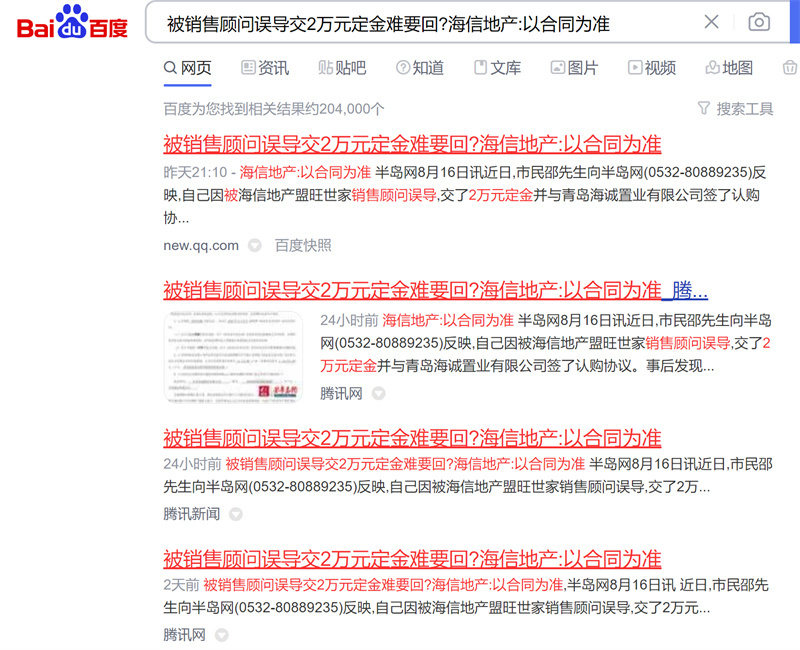Image resolution: width=800 pixels, height=650 pixels.
Task: Open the result title ending in 腾...
Action: [x=435, y=291]
